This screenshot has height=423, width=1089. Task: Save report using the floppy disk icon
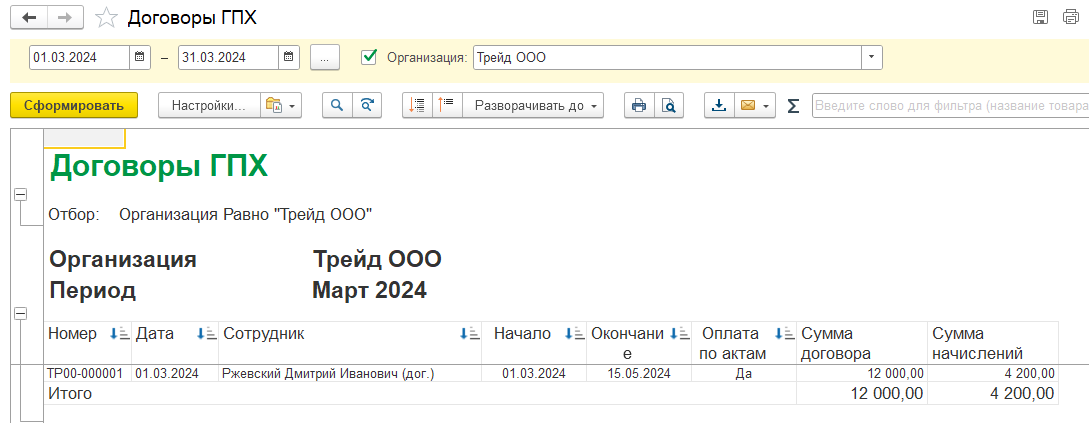click(x=1040, y=17)
